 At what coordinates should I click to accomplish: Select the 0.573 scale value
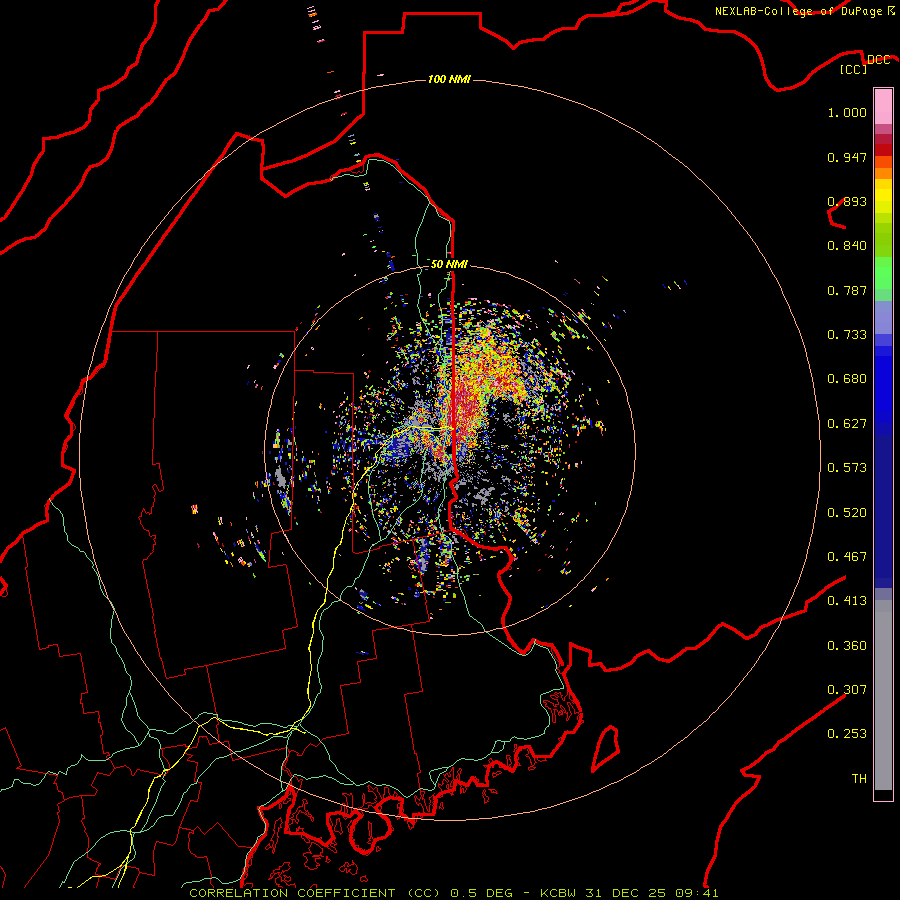847,468
